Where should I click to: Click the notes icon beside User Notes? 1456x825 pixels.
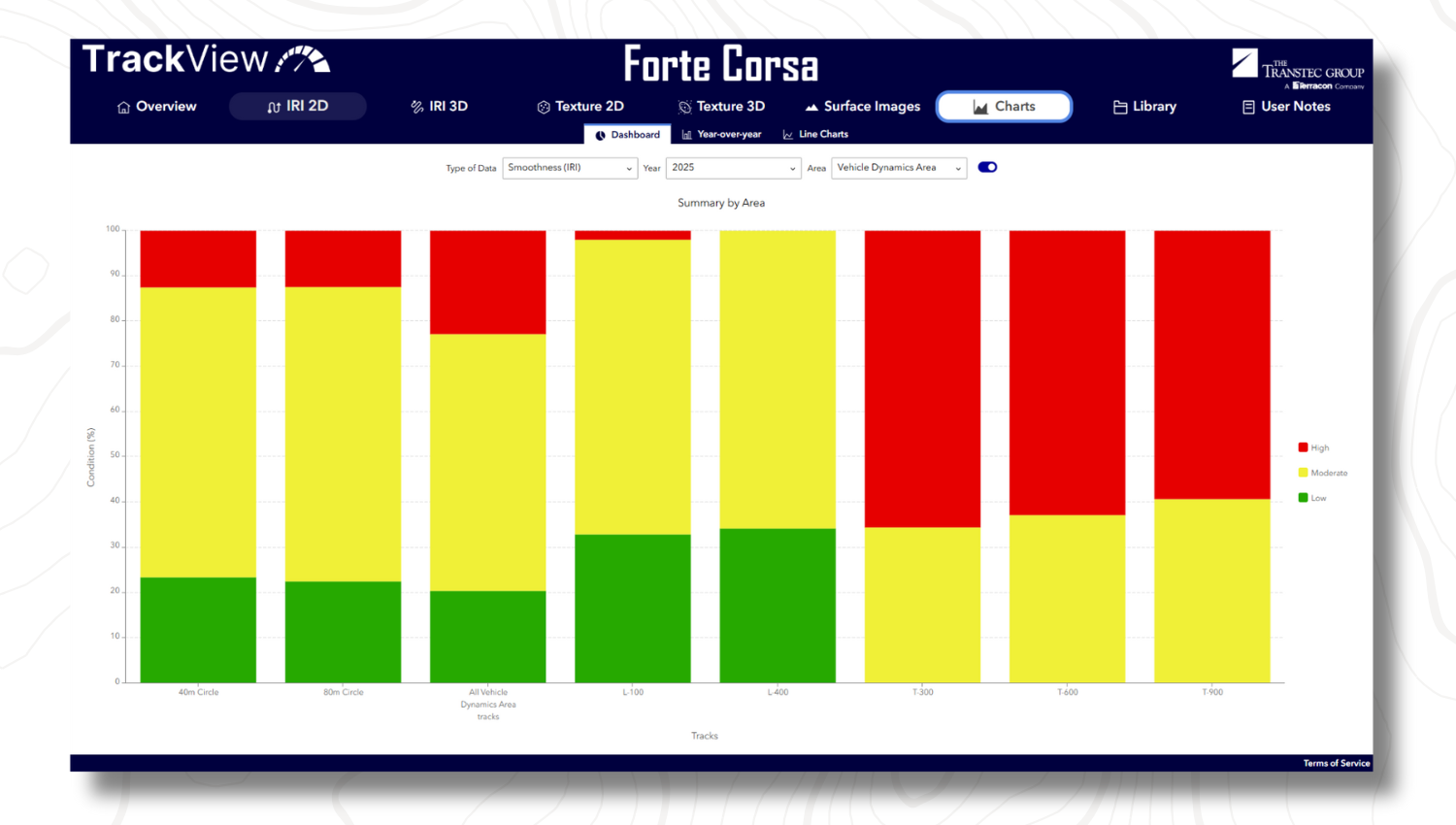coord(1248,108)
